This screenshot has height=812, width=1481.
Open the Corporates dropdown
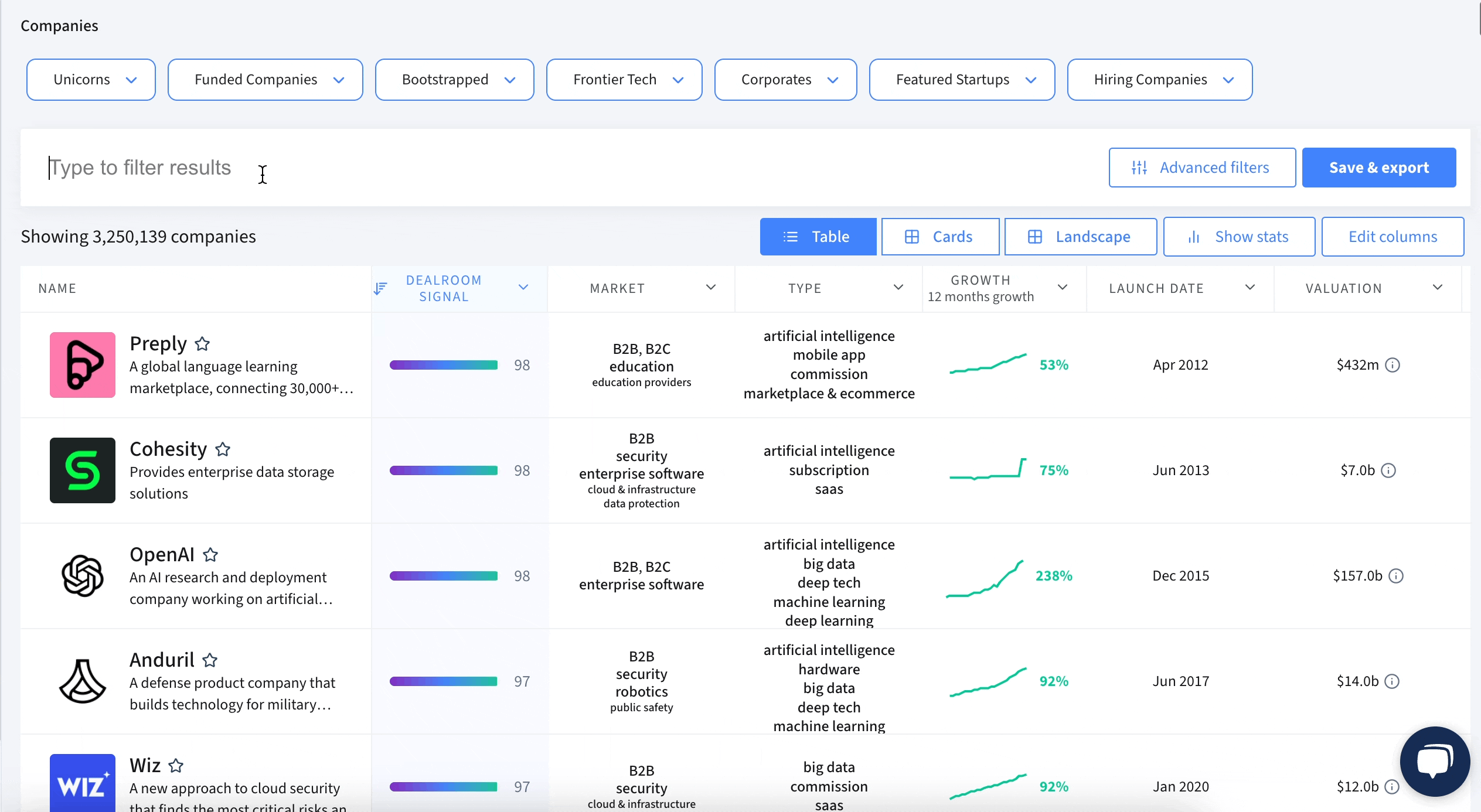[786, 80]
